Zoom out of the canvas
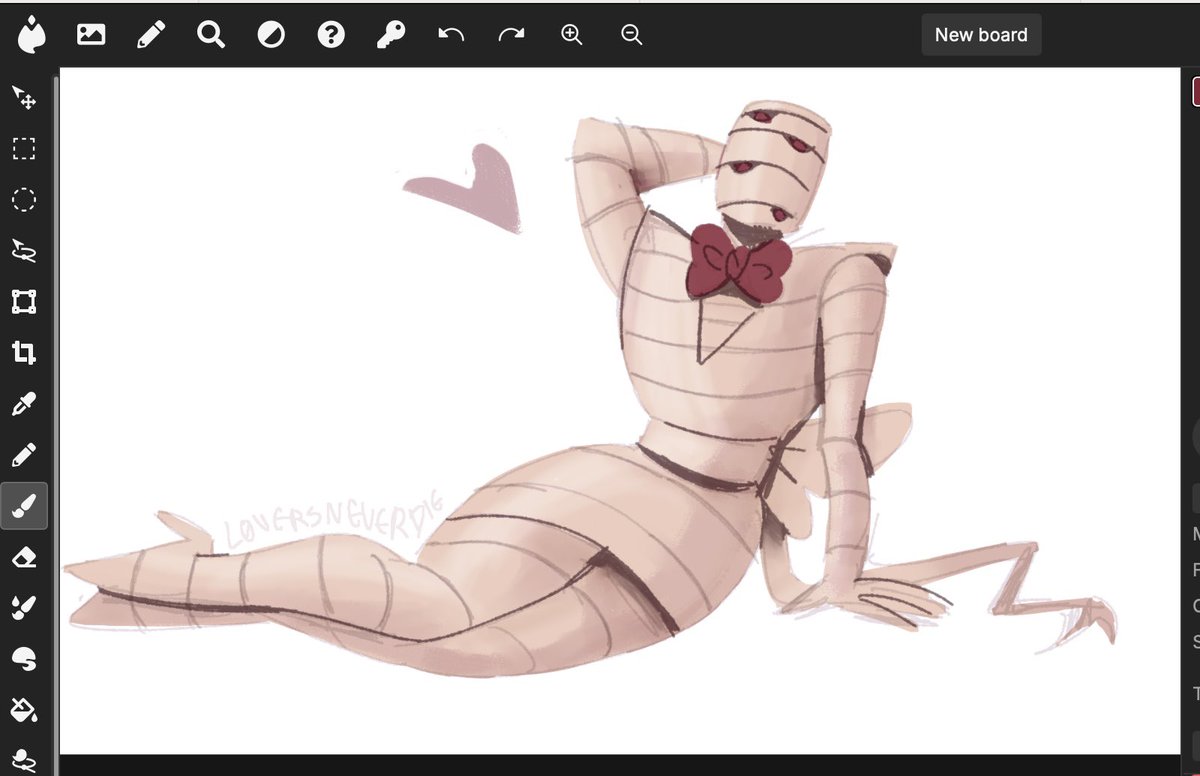The width and height of the screenshot is (1200, 776). point(631,35)
